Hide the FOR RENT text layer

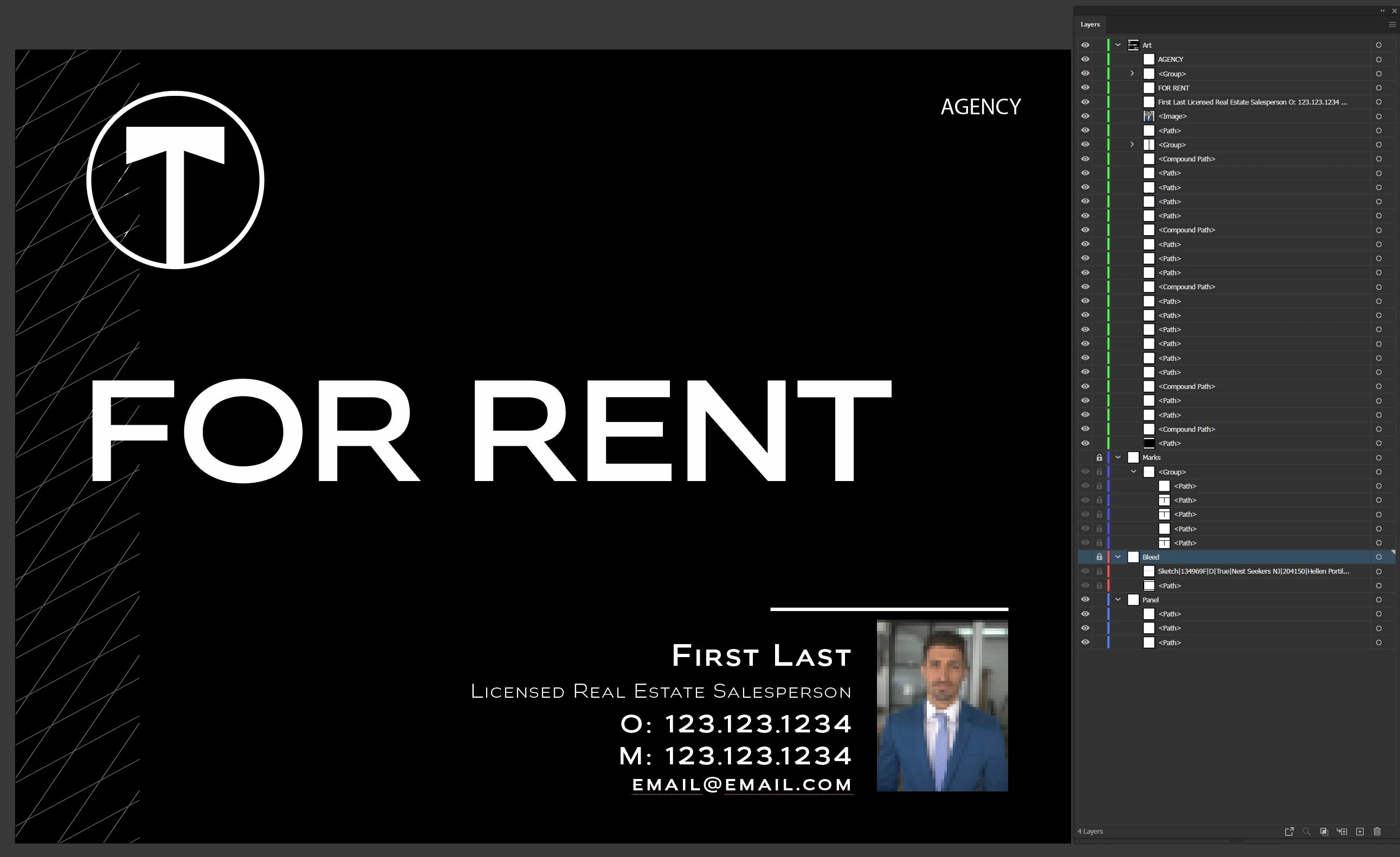[1085, 87]
